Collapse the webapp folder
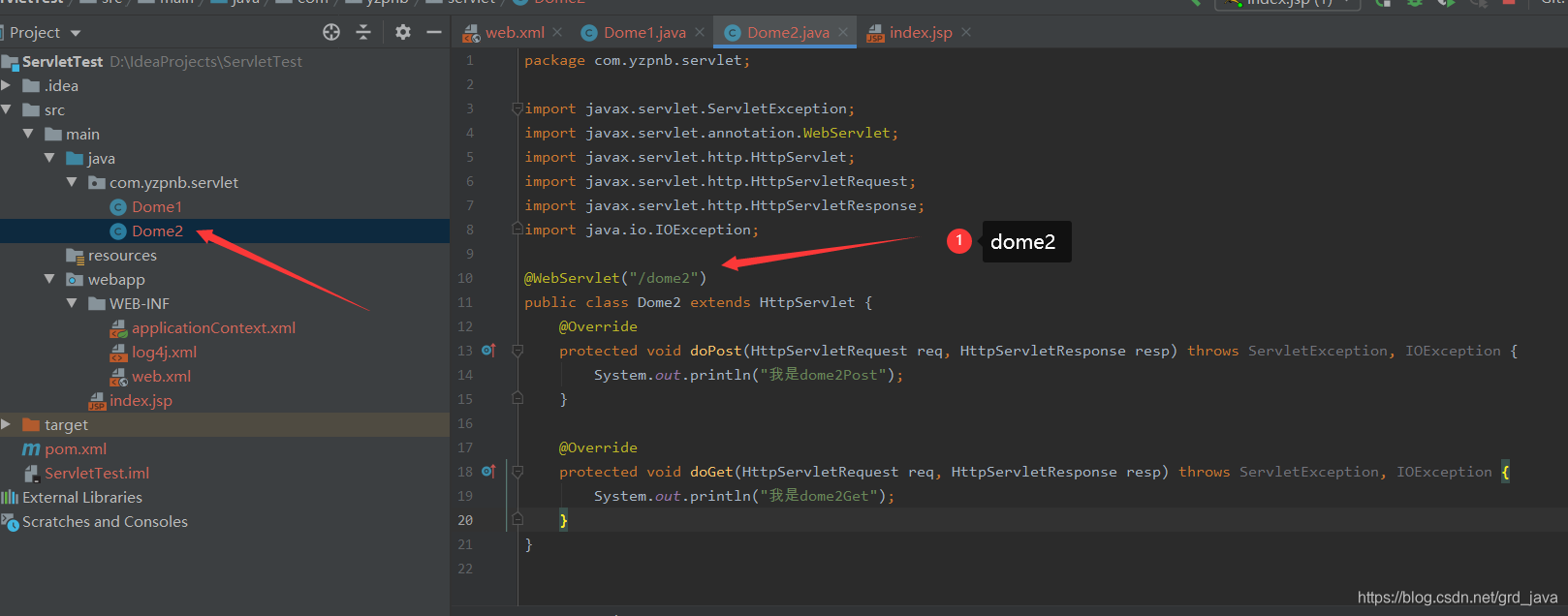The width and height of the screenshot is (1568, 616). tap(49, 279)
